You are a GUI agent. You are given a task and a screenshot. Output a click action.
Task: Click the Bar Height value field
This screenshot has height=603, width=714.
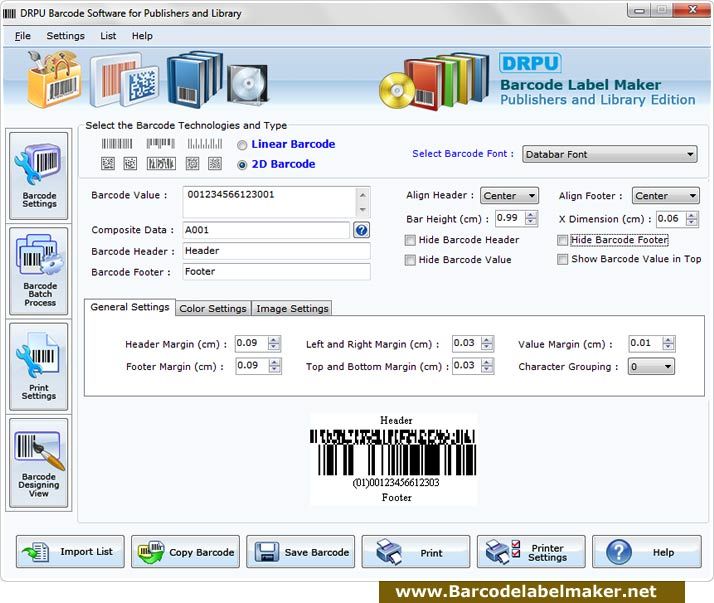click(510, 219)
